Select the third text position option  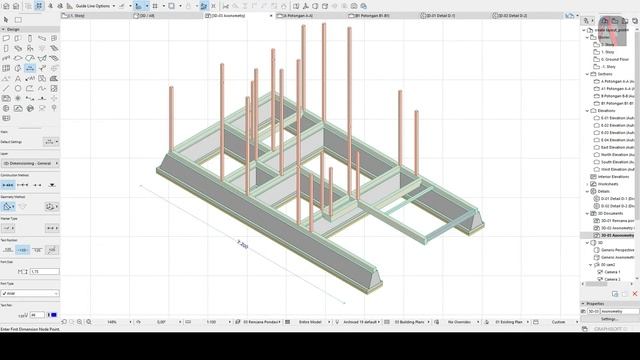coord(37,250)
